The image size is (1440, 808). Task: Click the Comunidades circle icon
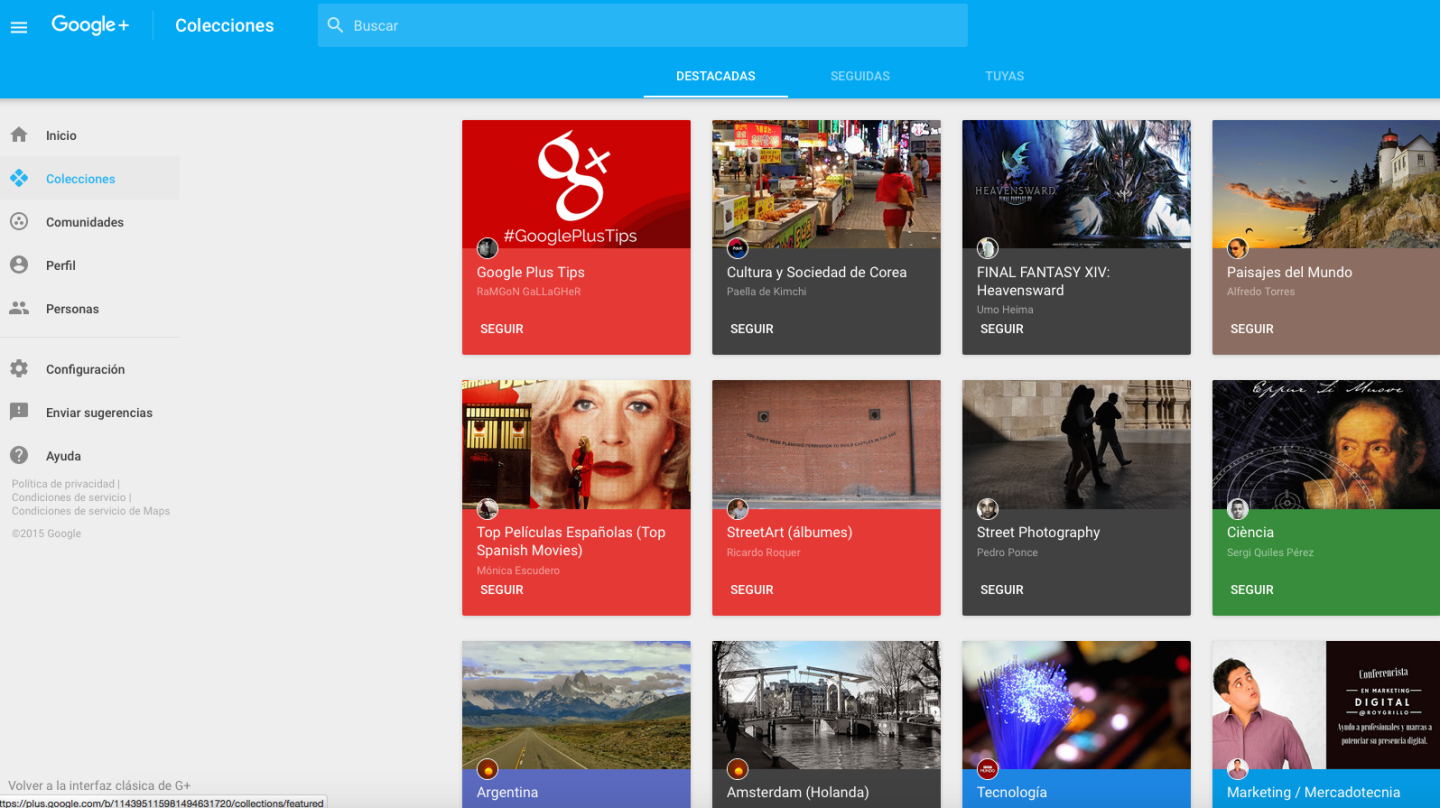(19, 221)
